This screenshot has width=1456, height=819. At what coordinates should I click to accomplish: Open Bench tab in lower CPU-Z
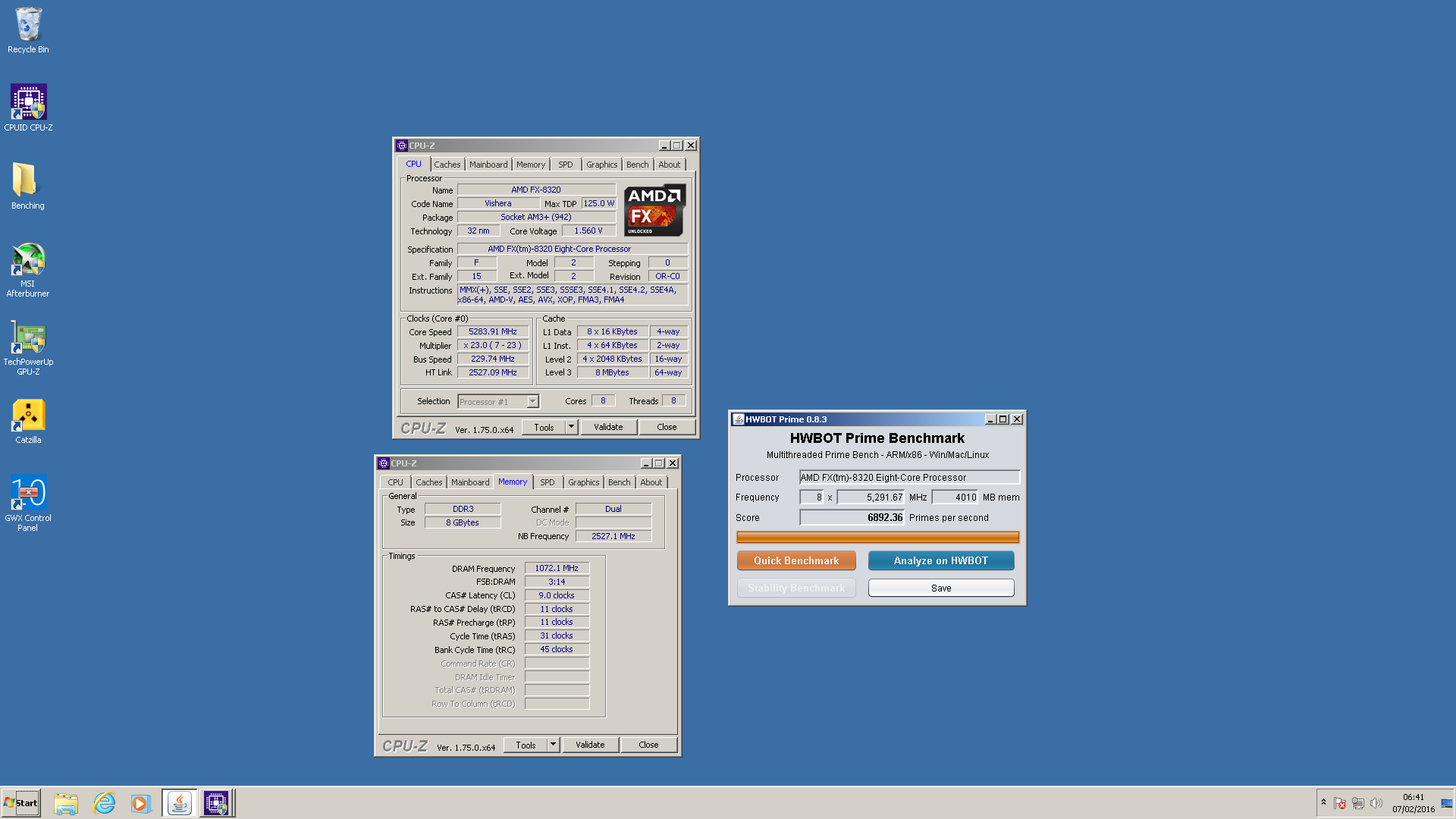[620, 482]
